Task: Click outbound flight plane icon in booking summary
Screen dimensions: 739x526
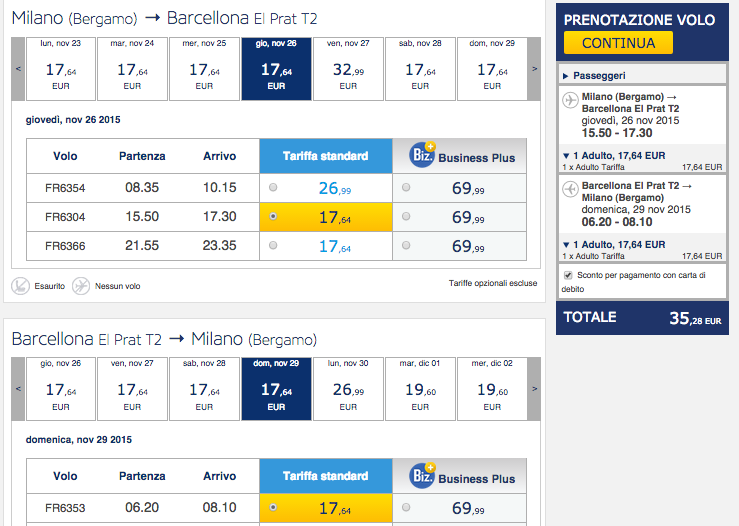Action: [570, 100]
